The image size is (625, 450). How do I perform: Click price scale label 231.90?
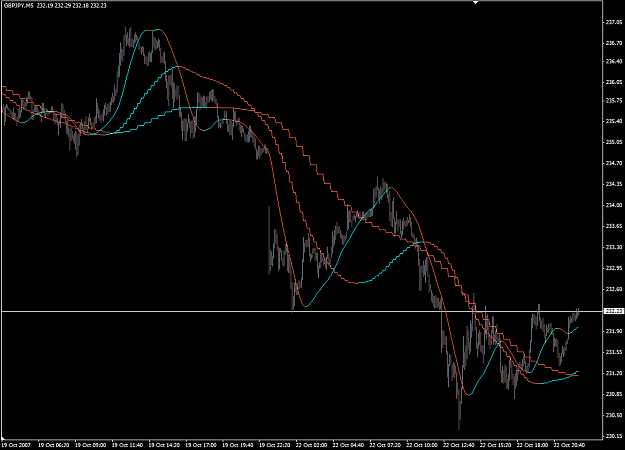(614, 331)
